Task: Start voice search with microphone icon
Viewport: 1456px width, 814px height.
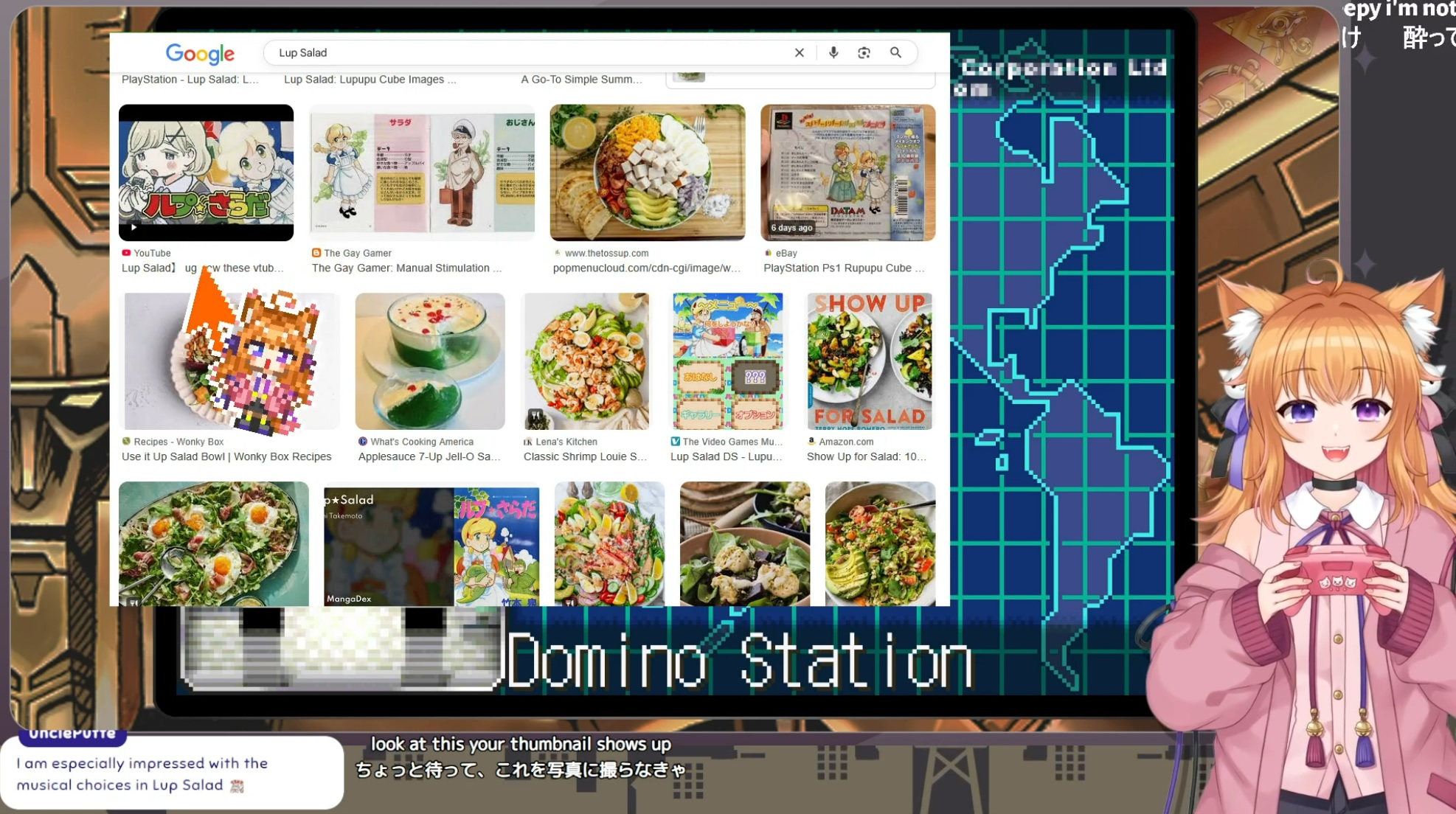Action: [x=833, y=53]
